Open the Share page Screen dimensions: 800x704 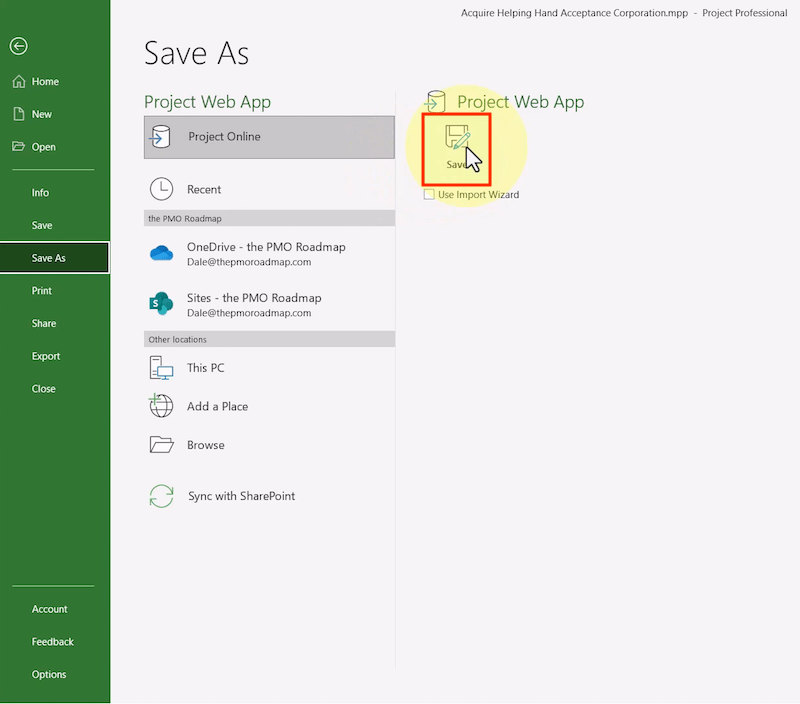pos(43,324)
